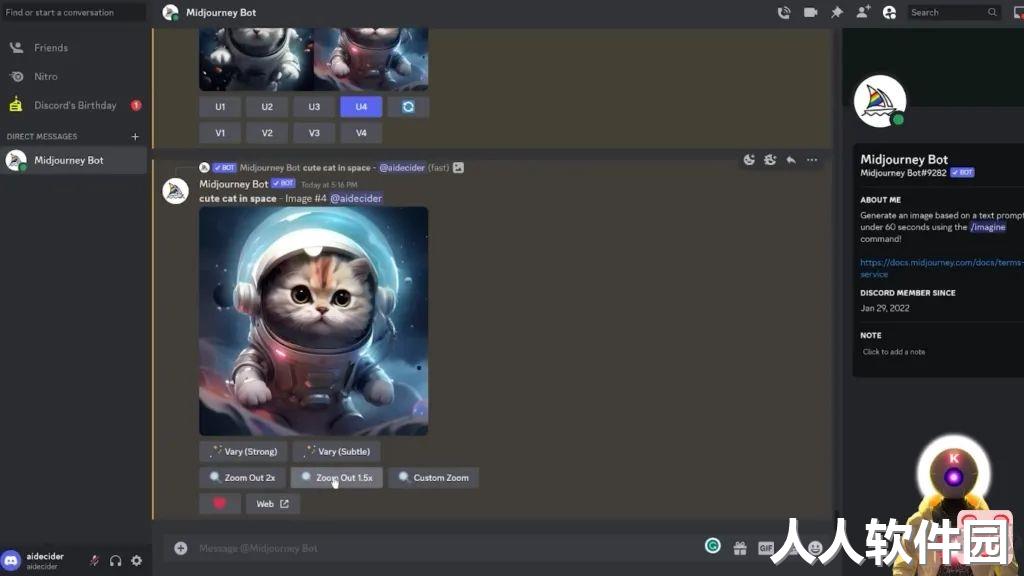Hide the user profile panel
Viewport: 1024px width, 576px height.
[x=889, y=12]
